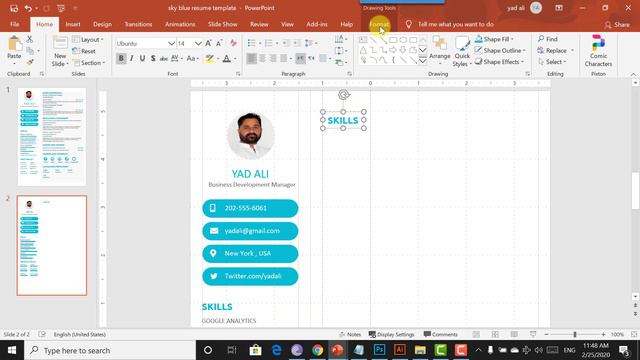Expand the Layout dropdown
The image size is (640, 360).
[x=88, y=40]
